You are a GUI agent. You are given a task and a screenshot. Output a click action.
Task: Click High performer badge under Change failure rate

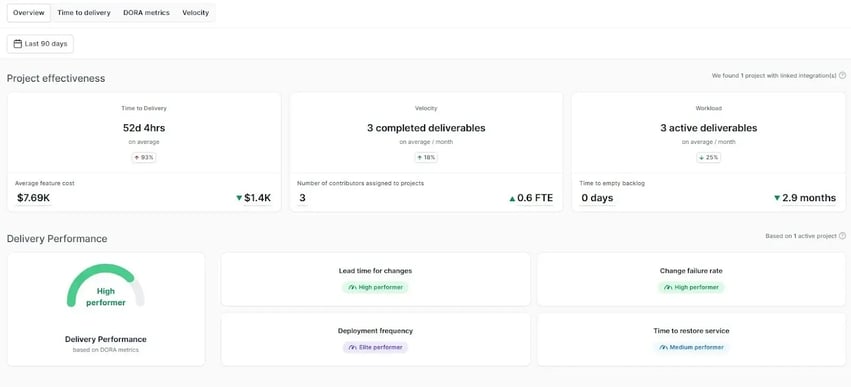tap(691, 287)
